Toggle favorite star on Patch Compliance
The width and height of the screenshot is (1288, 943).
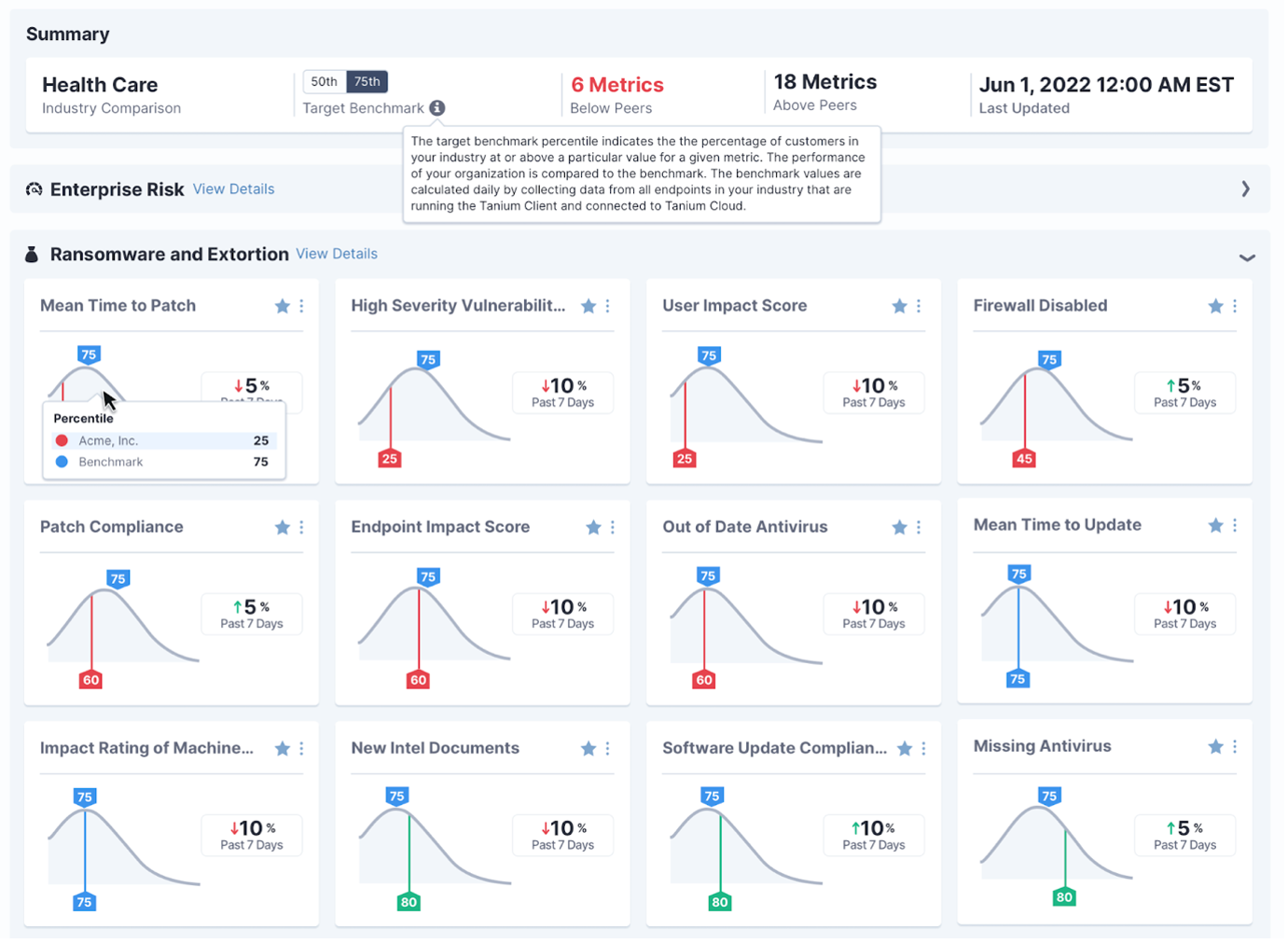283,528
